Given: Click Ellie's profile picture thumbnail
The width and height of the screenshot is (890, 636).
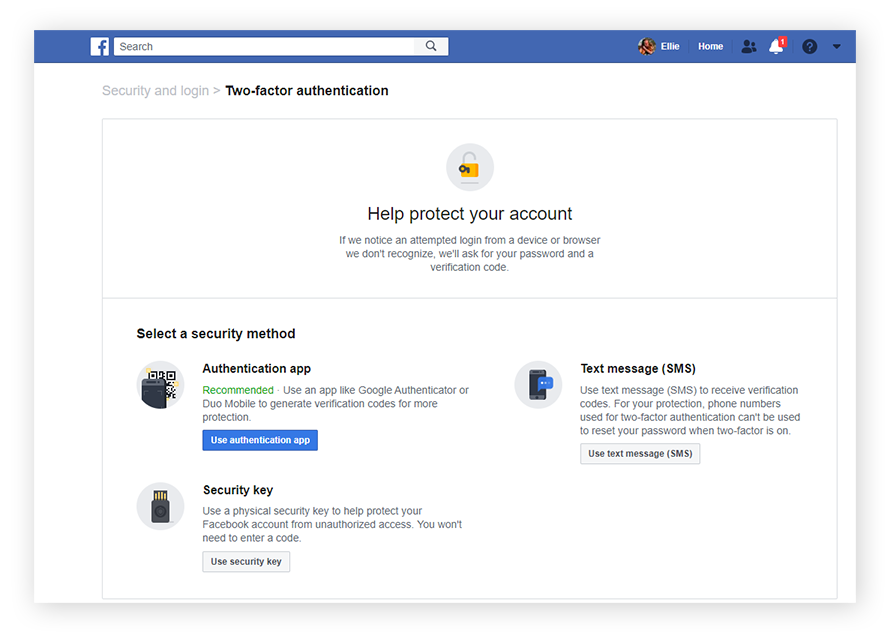Looking at the screenshot, I should [648, 46].
